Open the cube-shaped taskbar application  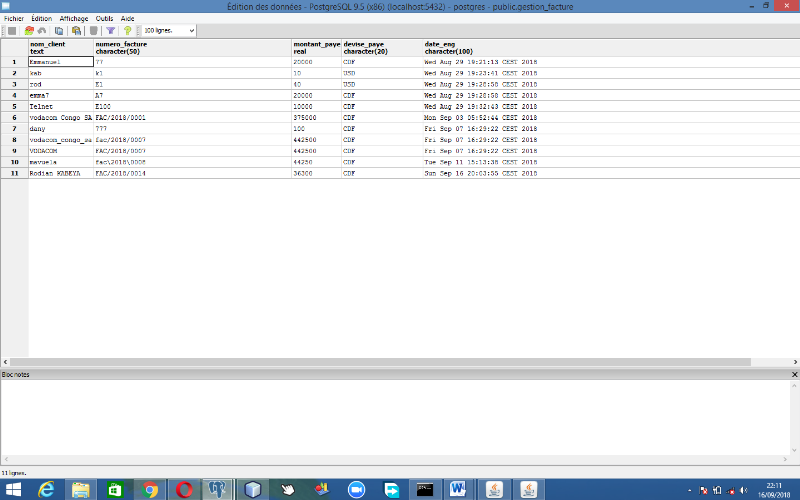point(253,490)
